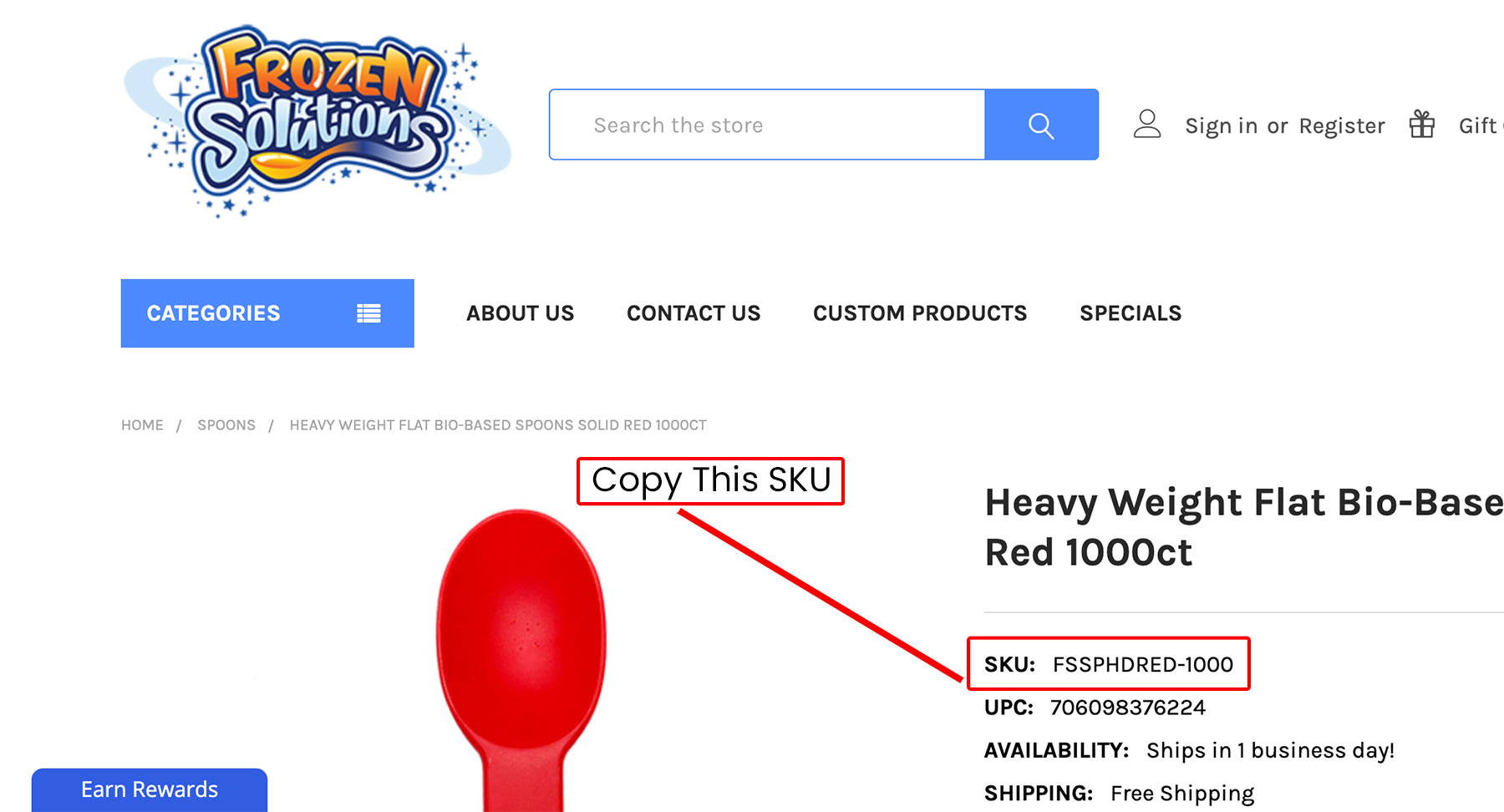Open the Specials menu item
This screenshot has width=1504, height=812.
point(1131,313)
